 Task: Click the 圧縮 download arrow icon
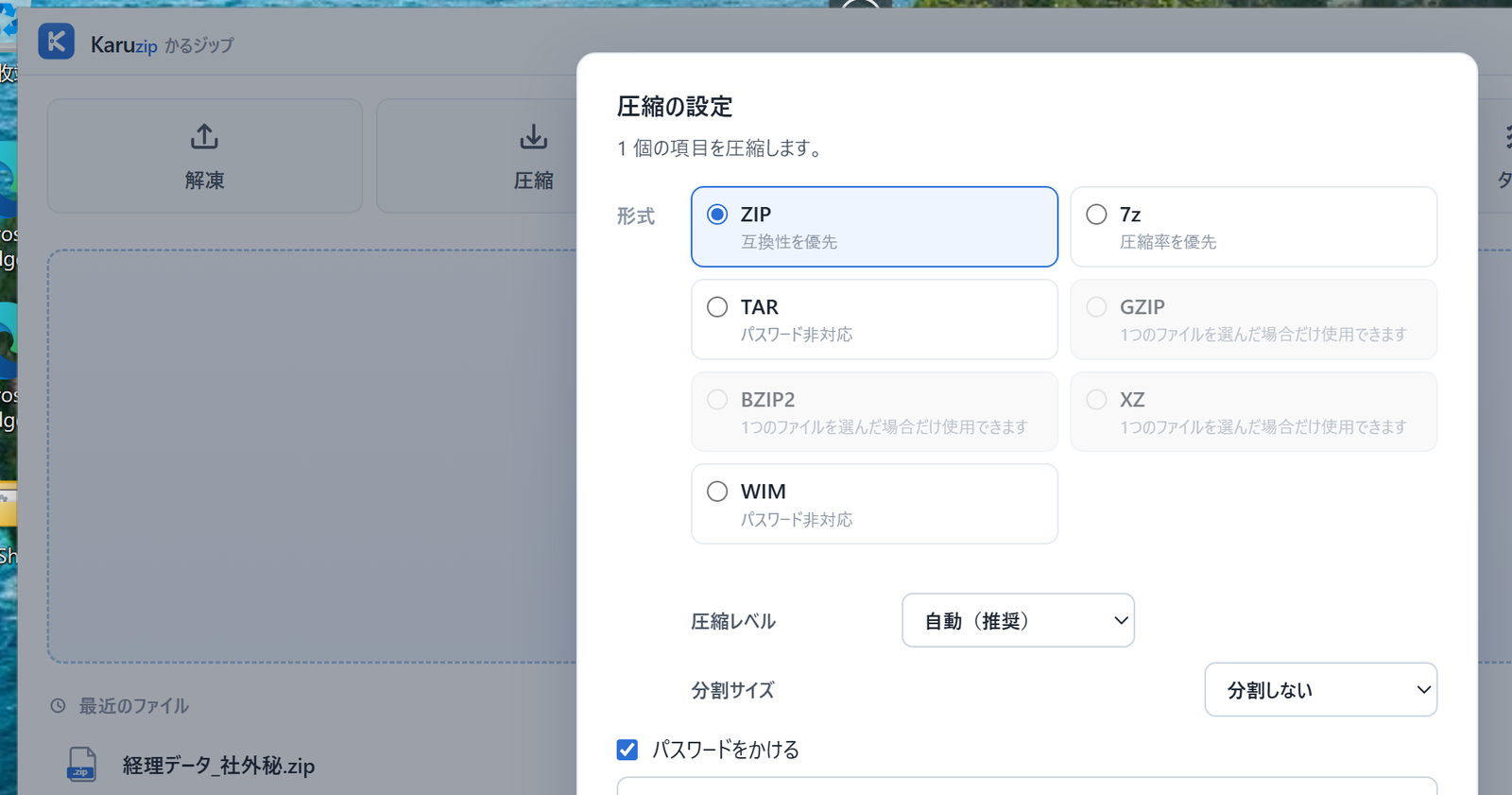tap(534, 137)
